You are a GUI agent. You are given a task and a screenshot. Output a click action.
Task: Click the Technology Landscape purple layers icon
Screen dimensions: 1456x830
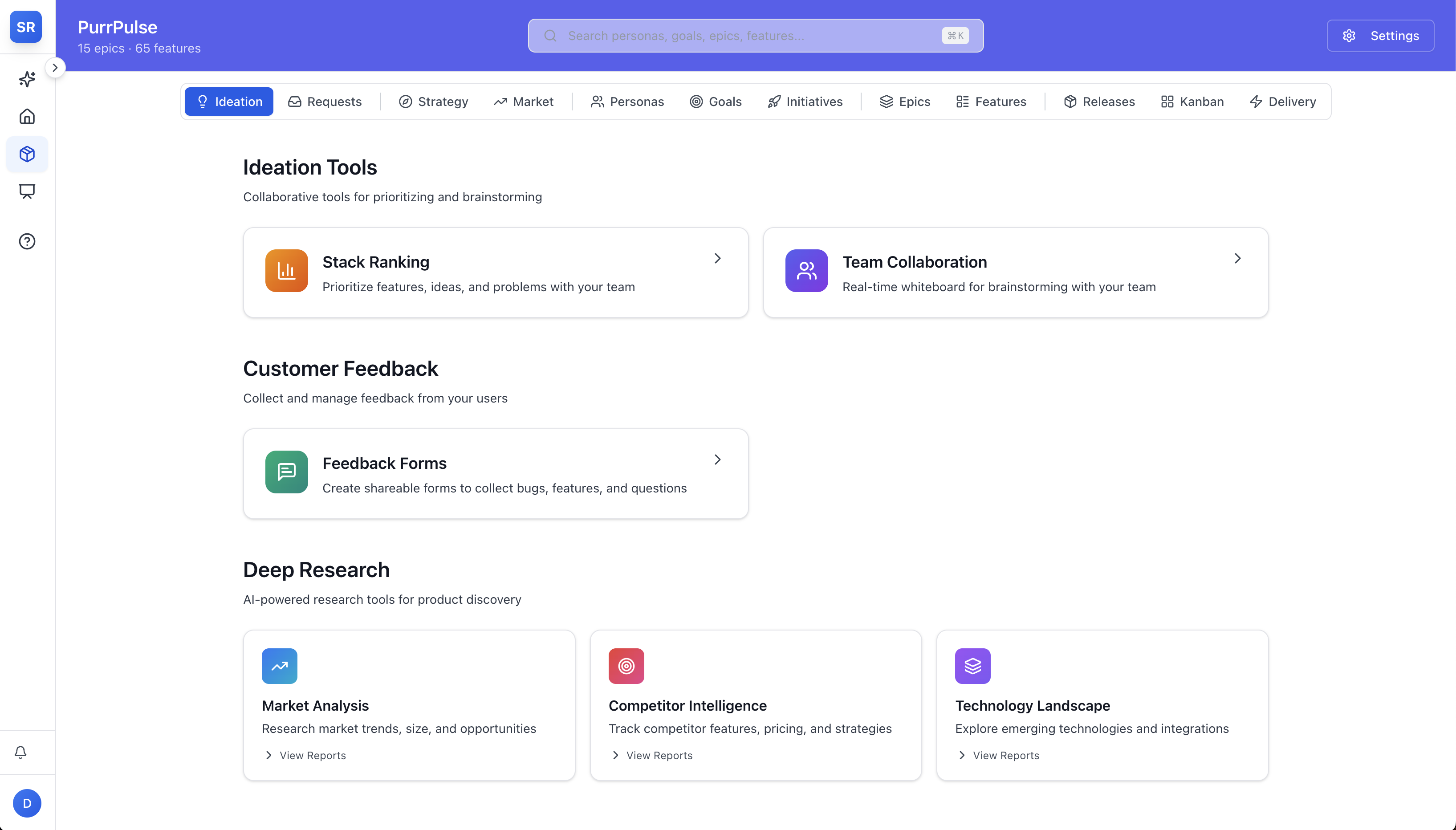pos(973,666)
